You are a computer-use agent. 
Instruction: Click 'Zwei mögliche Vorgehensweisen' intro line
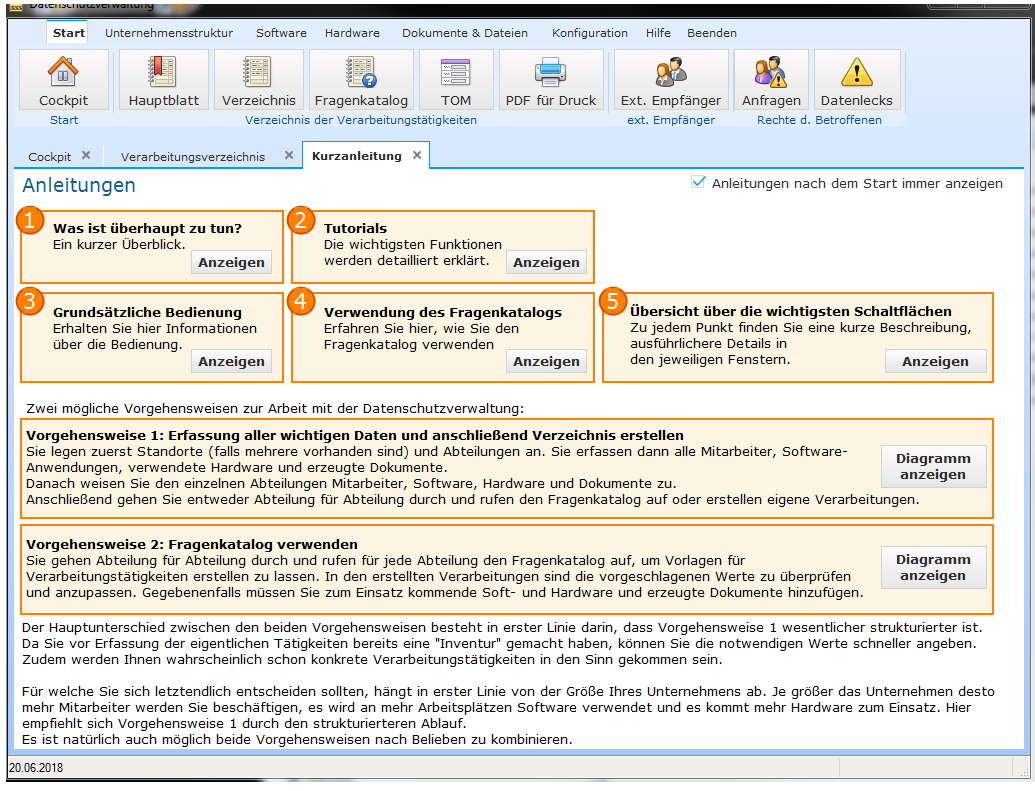[275, 409]
